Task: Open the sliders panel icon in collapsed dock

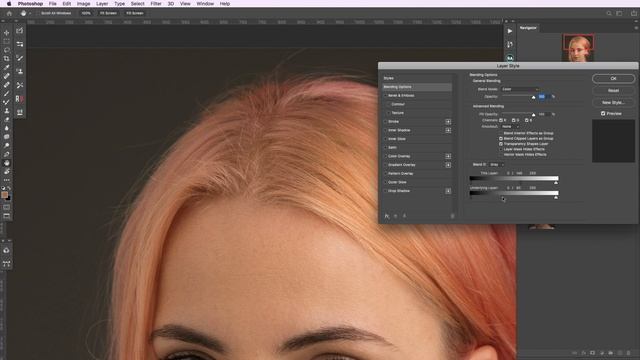Action: [20, 44]
